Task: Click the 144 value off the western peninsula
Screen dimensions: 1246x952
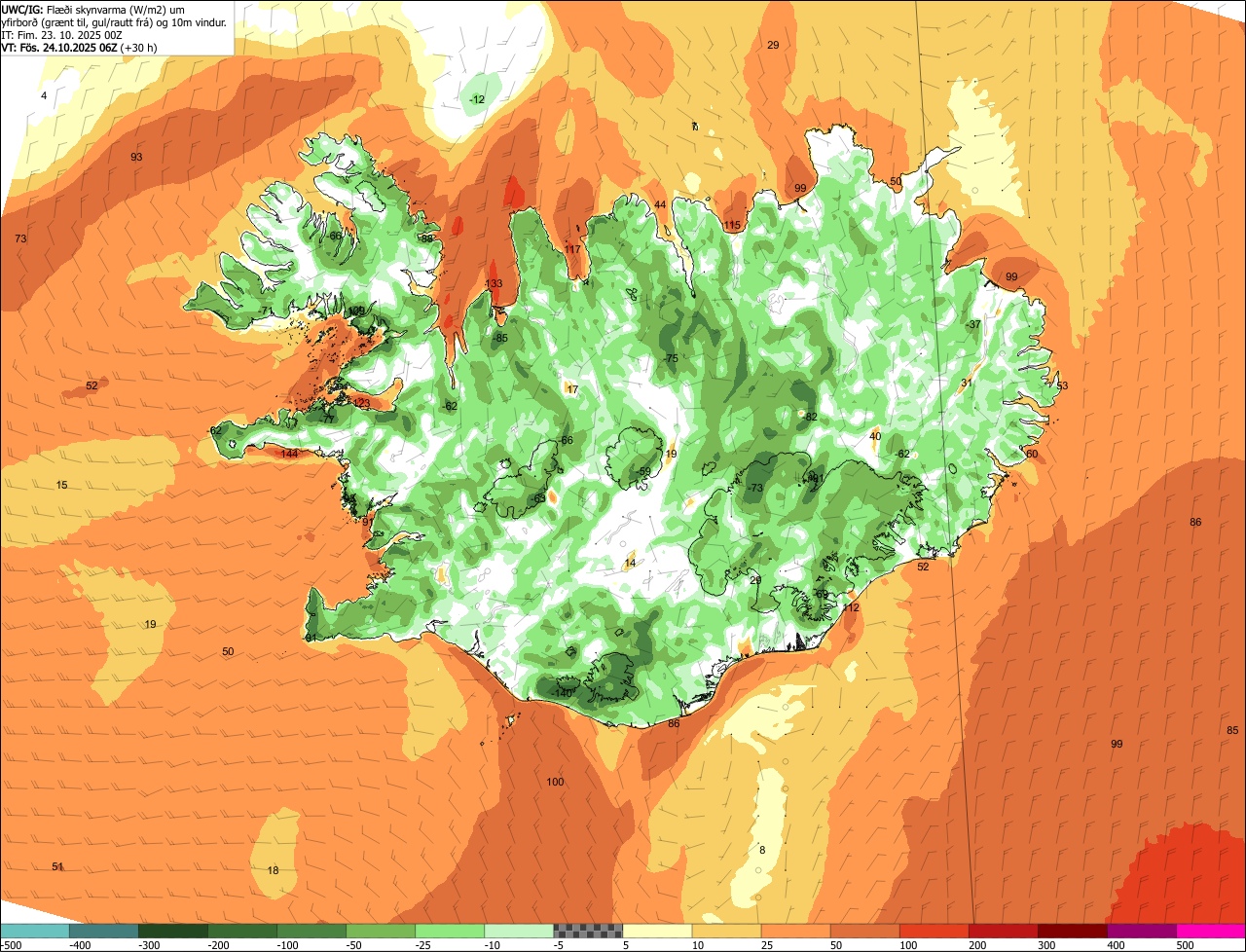Action: tap(289, 454)
